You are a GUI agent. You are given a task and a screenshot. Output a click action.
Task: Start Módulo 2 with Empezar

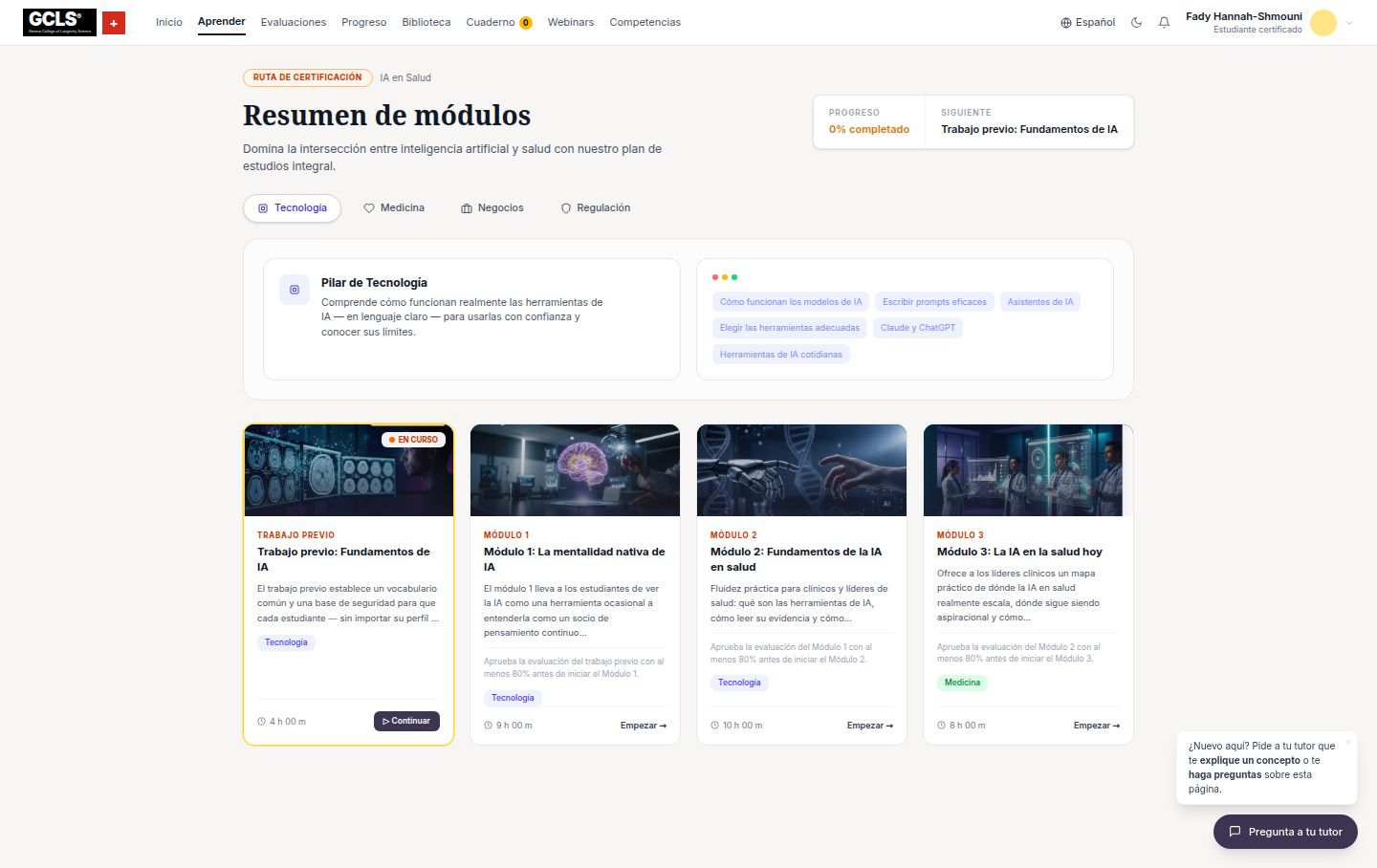pyautogui.click(x=870, y=726)
